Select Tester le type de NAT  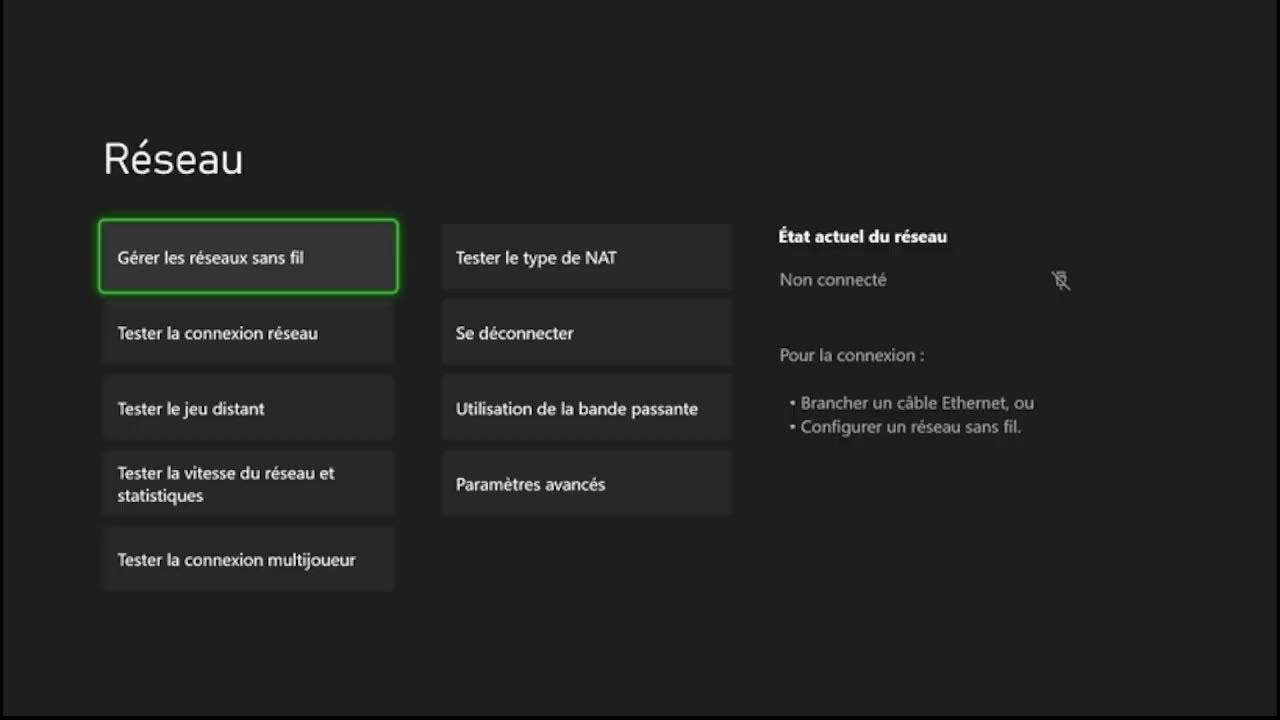pos(587,257)
